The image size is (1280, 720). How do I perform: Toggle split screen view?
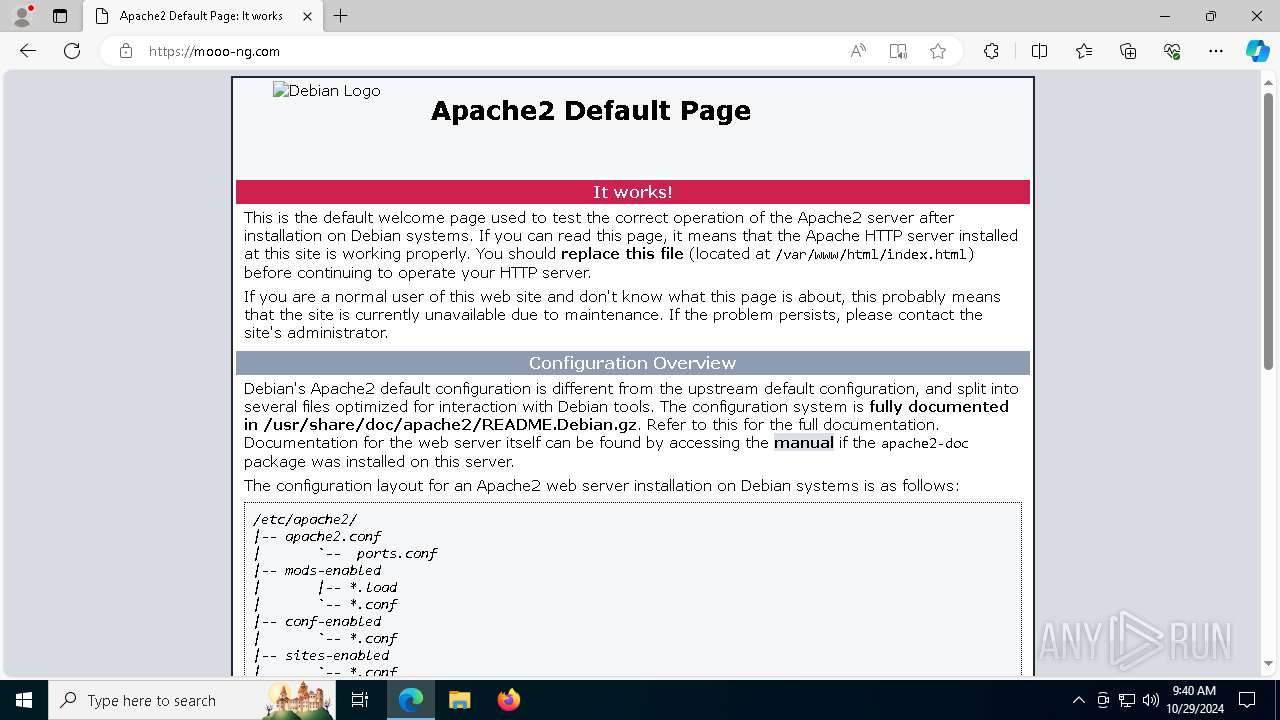1039,51
